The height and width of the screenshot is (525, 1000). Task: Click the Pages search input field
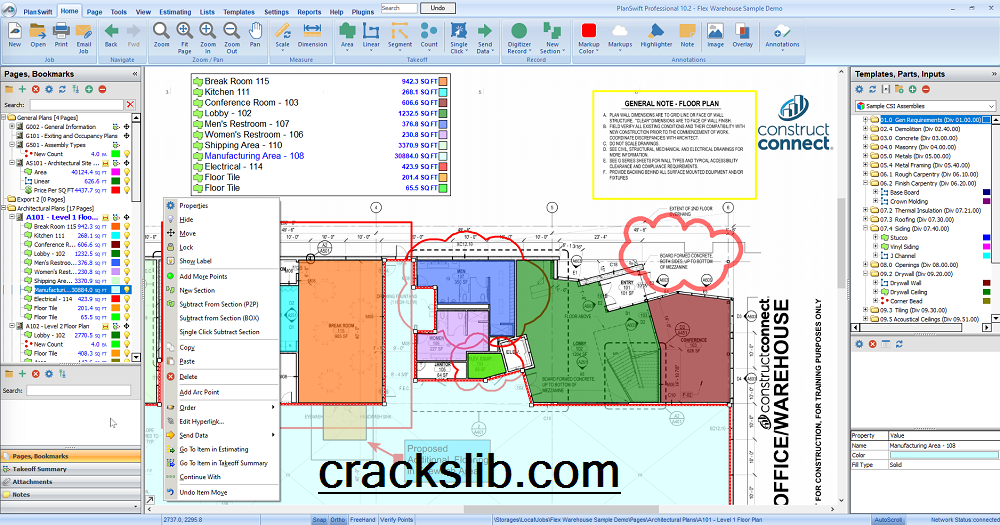[76, 105]
